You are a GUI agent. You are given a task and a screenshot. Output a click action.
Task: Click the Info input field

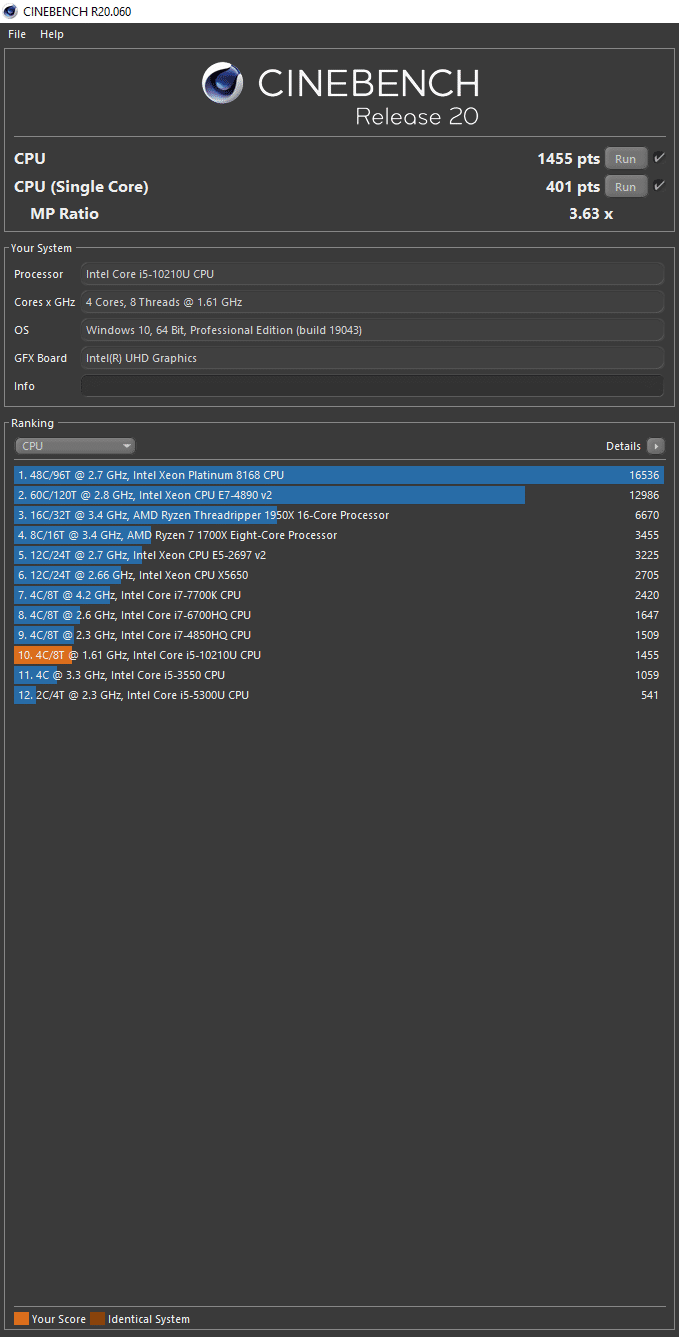[x=372, y=386]
